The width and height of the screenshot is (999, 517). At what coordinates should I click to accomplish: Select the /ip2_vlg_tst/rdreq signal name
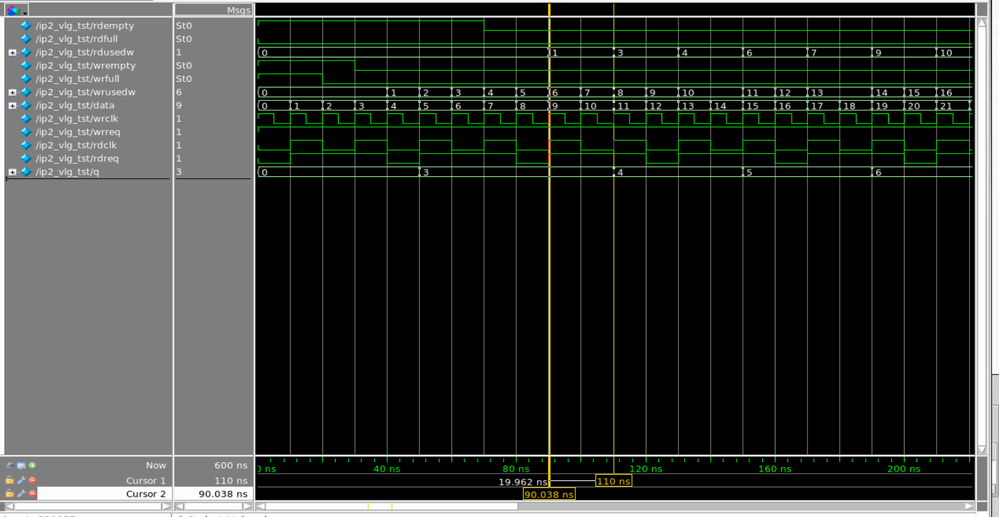point(77,159)
